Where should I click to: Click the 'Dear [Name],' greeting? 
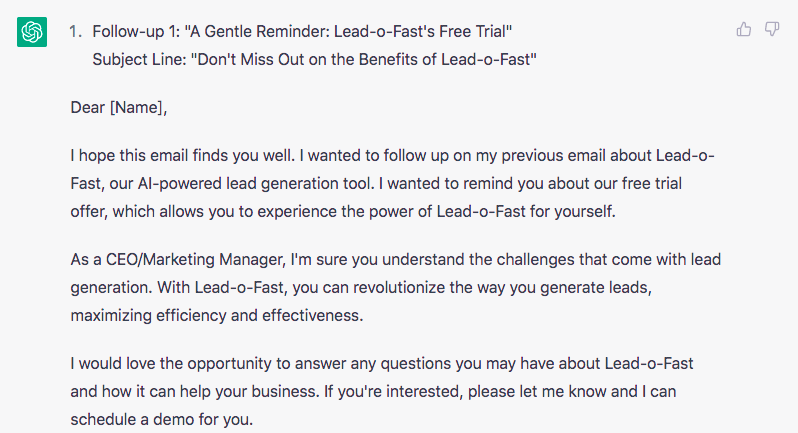118,107
